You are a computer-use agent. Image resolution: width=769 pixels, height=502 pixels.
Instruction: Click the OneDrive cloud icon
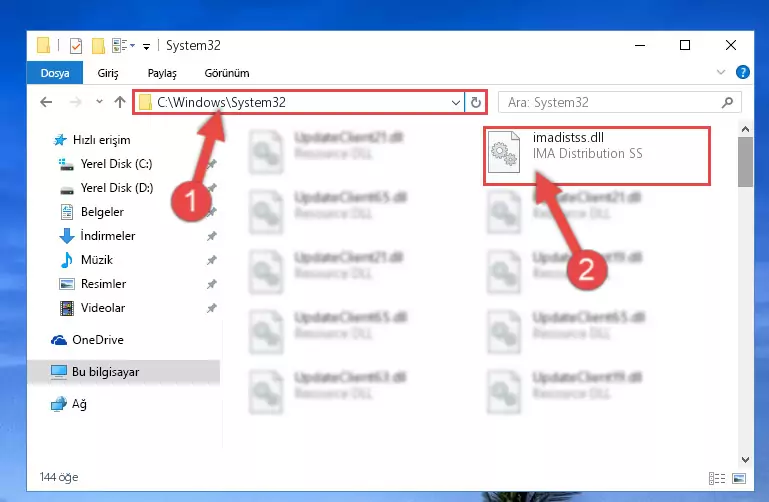(59, 340)
